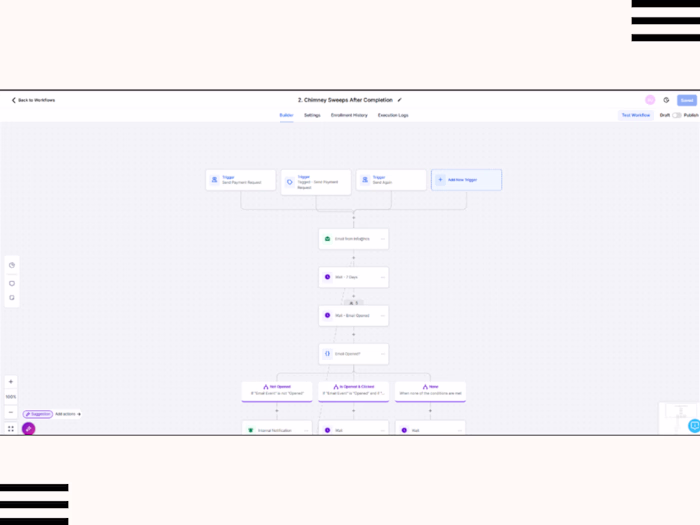Select the None branch
Viewport: 700px width, 525px height.
coord(430,392)
